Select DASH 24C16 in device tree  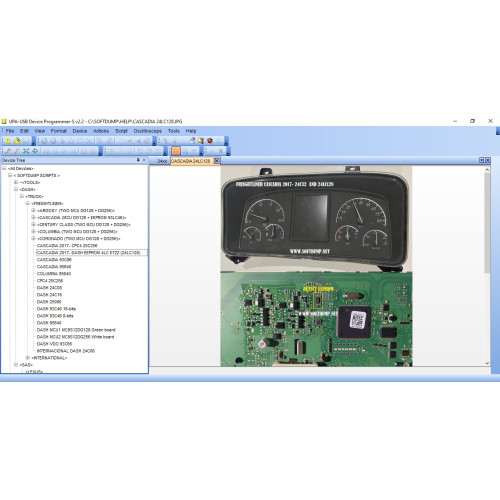point(49,295)
